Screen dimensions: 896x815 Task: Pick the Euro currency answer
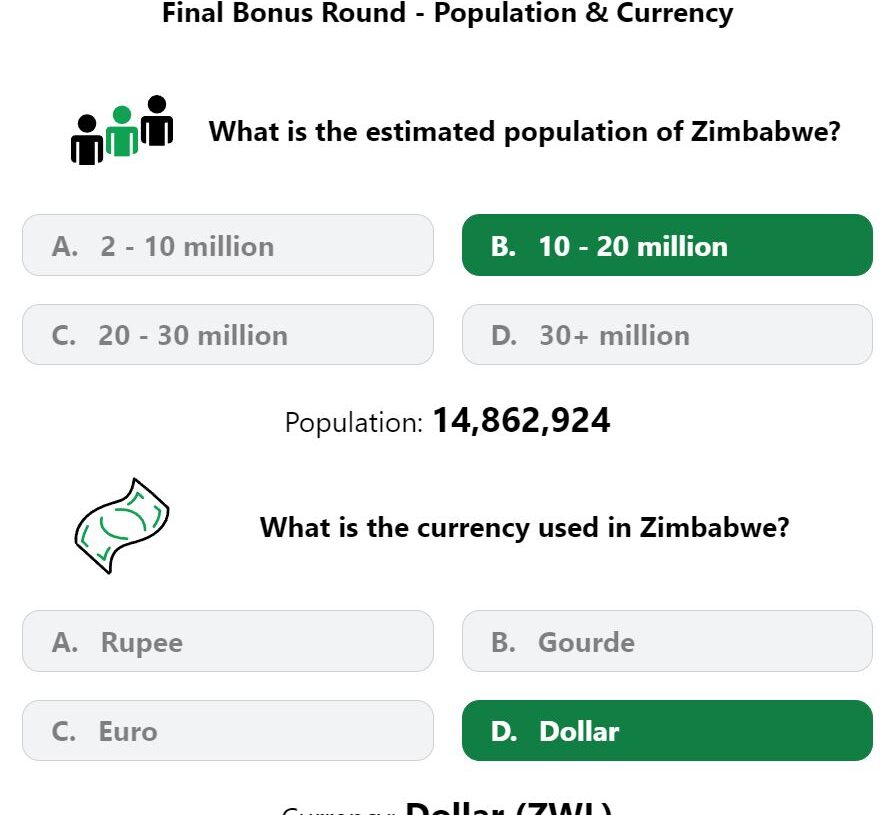click(x=228, y=730)
